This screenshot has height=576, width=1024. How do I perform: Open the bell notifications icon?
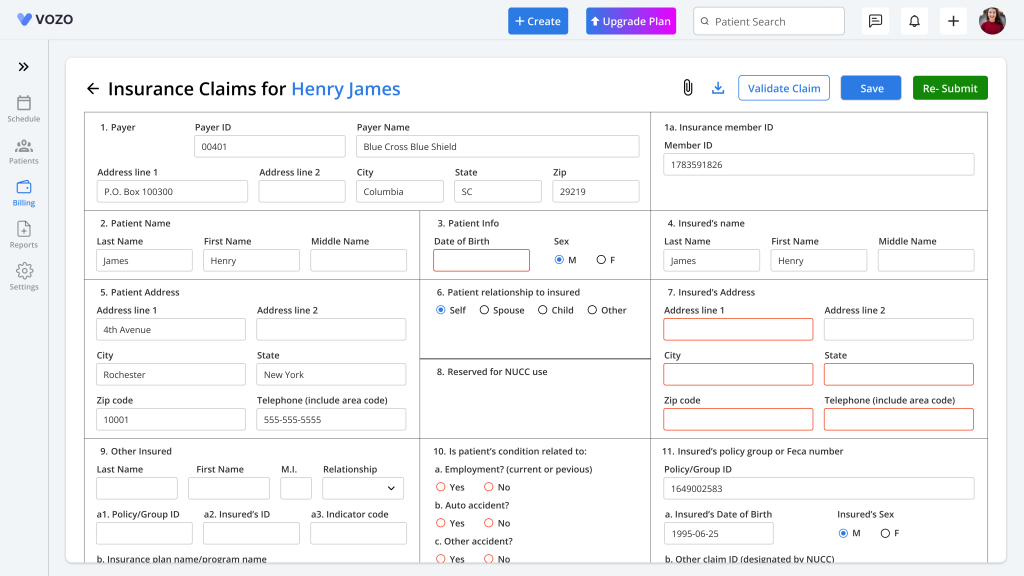pyautogui.click(x=914, y=21)
